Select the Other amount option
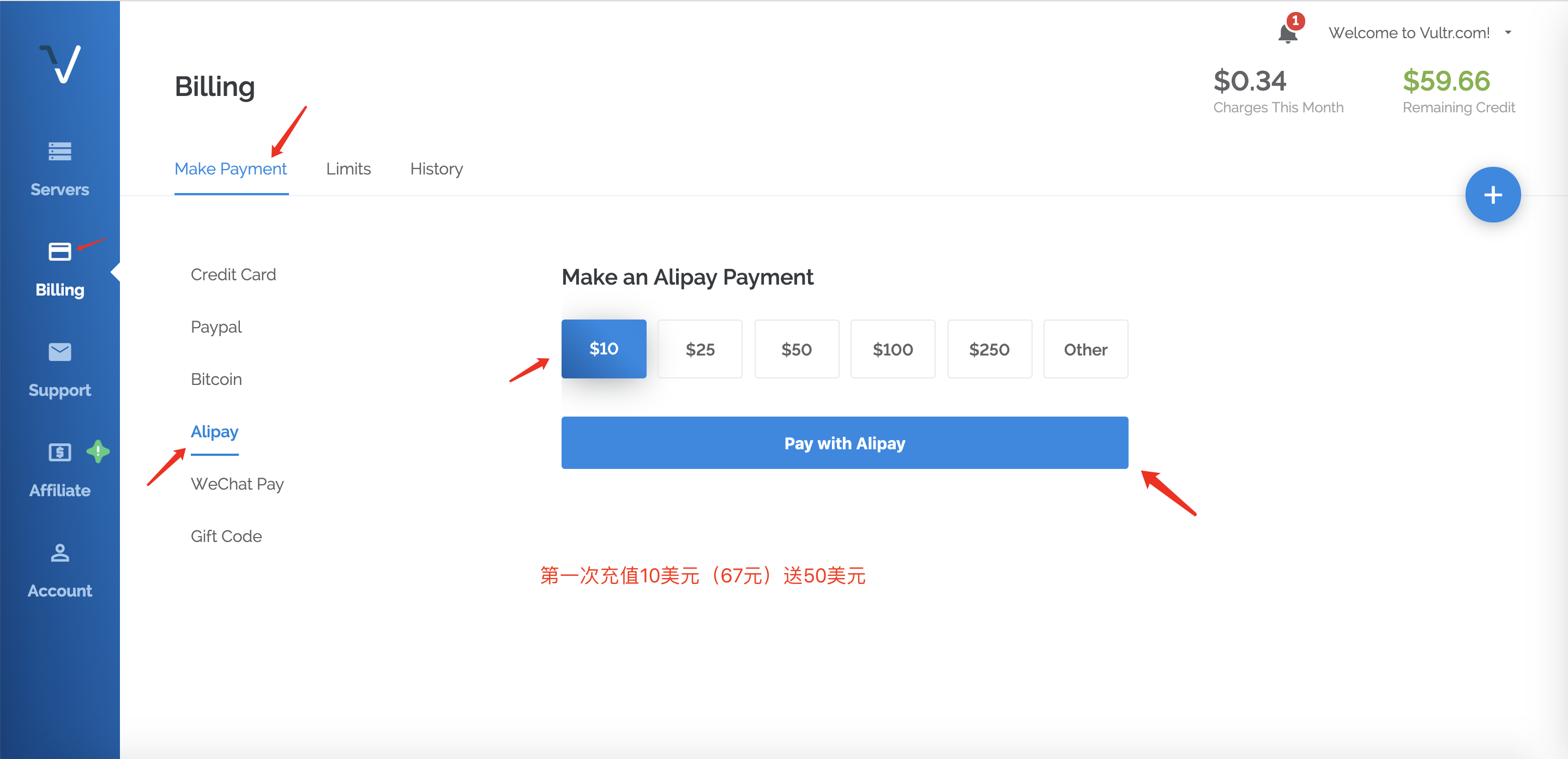This screenshot has height=759, width=1568. pyautogui.click(x=1085, y=350)
